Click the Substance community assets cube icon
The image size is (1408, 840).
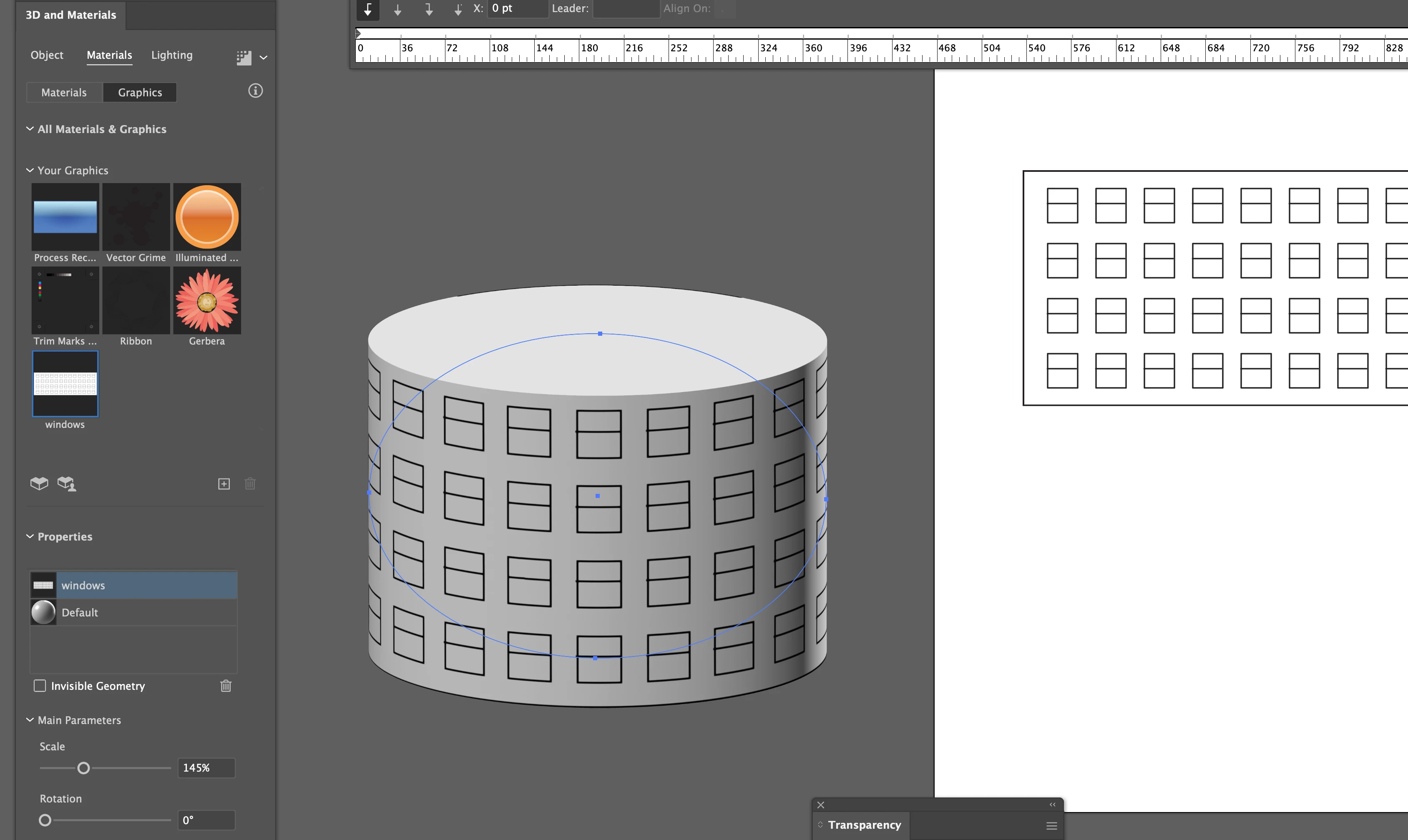tap(67, 483)
